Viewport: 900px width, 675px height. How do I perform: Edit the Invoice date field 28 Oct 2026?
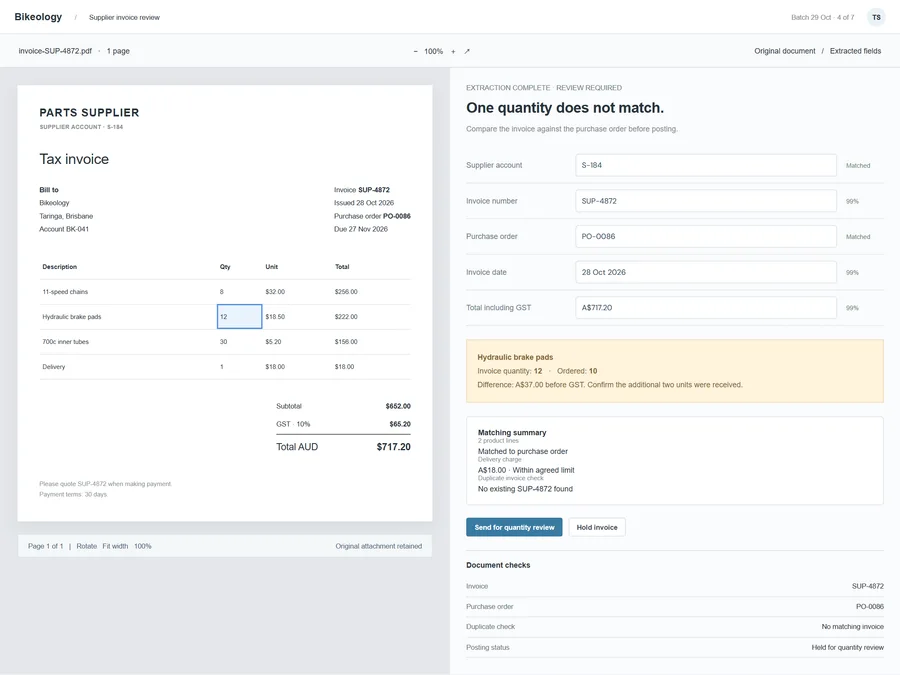tap(705, 272)
